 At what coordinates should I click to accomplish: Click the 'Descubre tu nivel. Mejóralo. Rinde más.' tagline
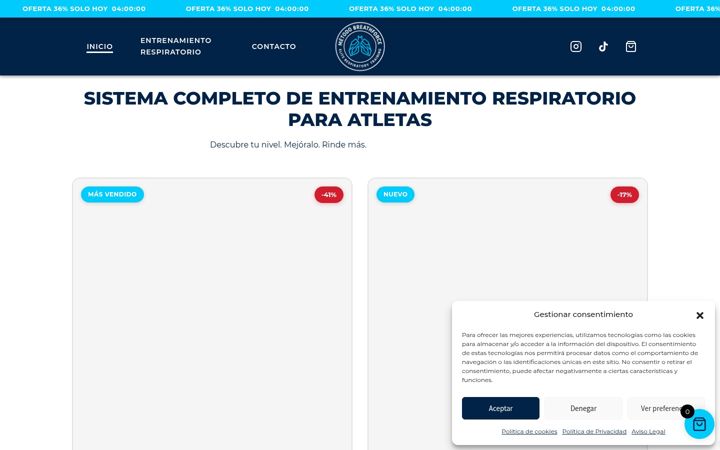tap(288, 145)
